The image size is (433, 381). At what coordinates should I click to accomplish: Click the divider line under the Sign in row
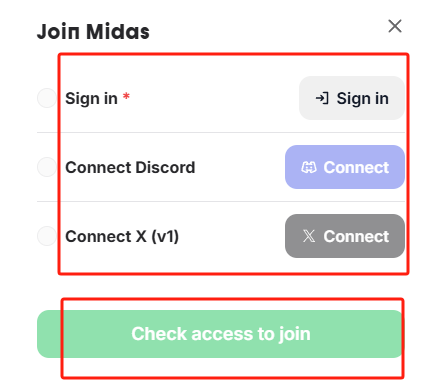[221, 132]
